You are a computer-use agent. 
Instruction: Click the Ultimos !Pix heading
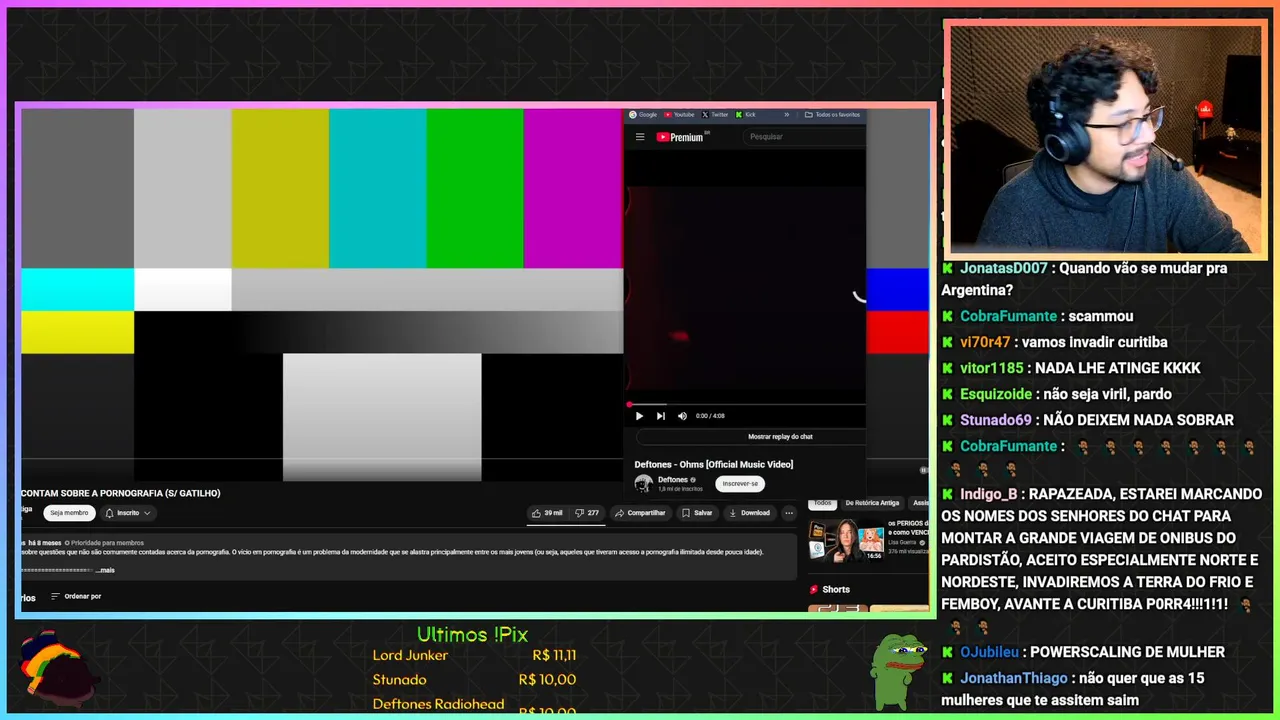[x=472, y=635]
